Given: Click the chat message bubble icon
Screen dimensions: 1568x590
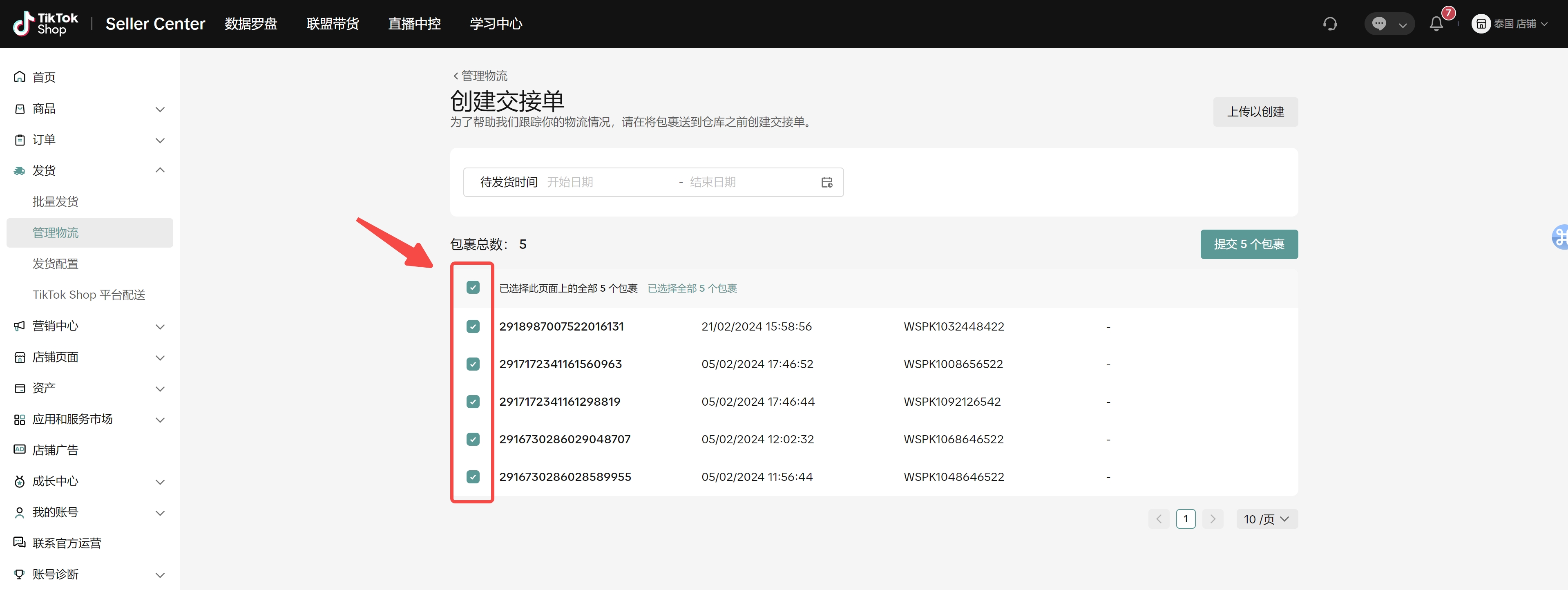Looking at the screenshot, I should [x=1379, y=24].
